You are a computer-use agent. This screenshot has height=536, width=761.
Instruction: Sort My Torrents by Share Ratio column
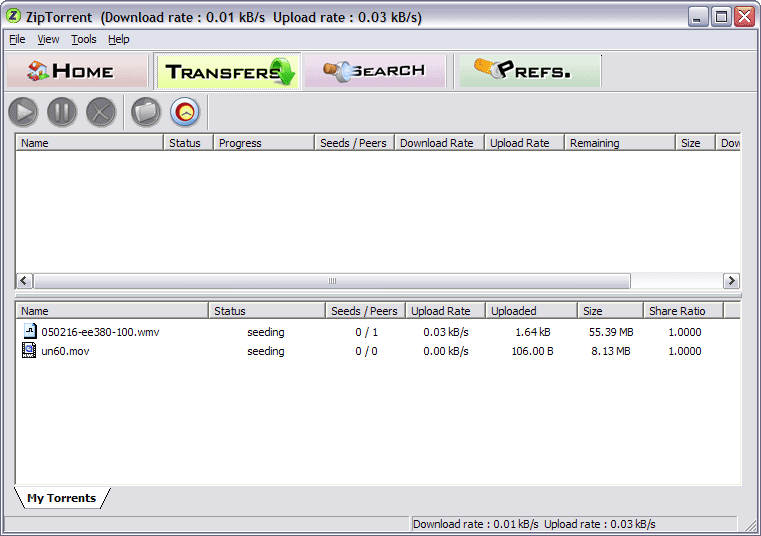[684, 311]
